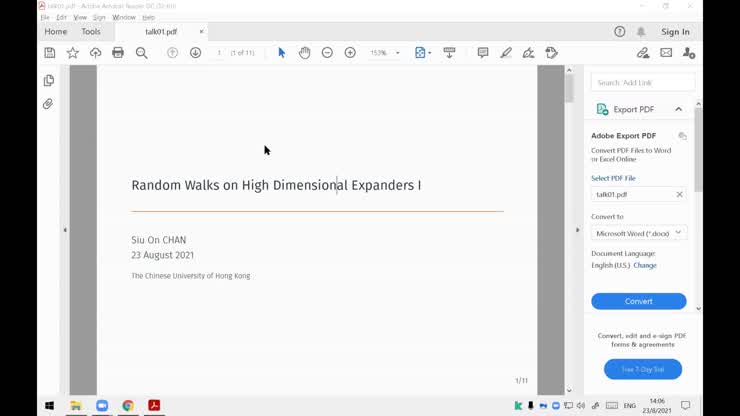Open the attachments paperclip panel
Image resolution: width=740 pixels, height=416 pixels.
point(48,104)
